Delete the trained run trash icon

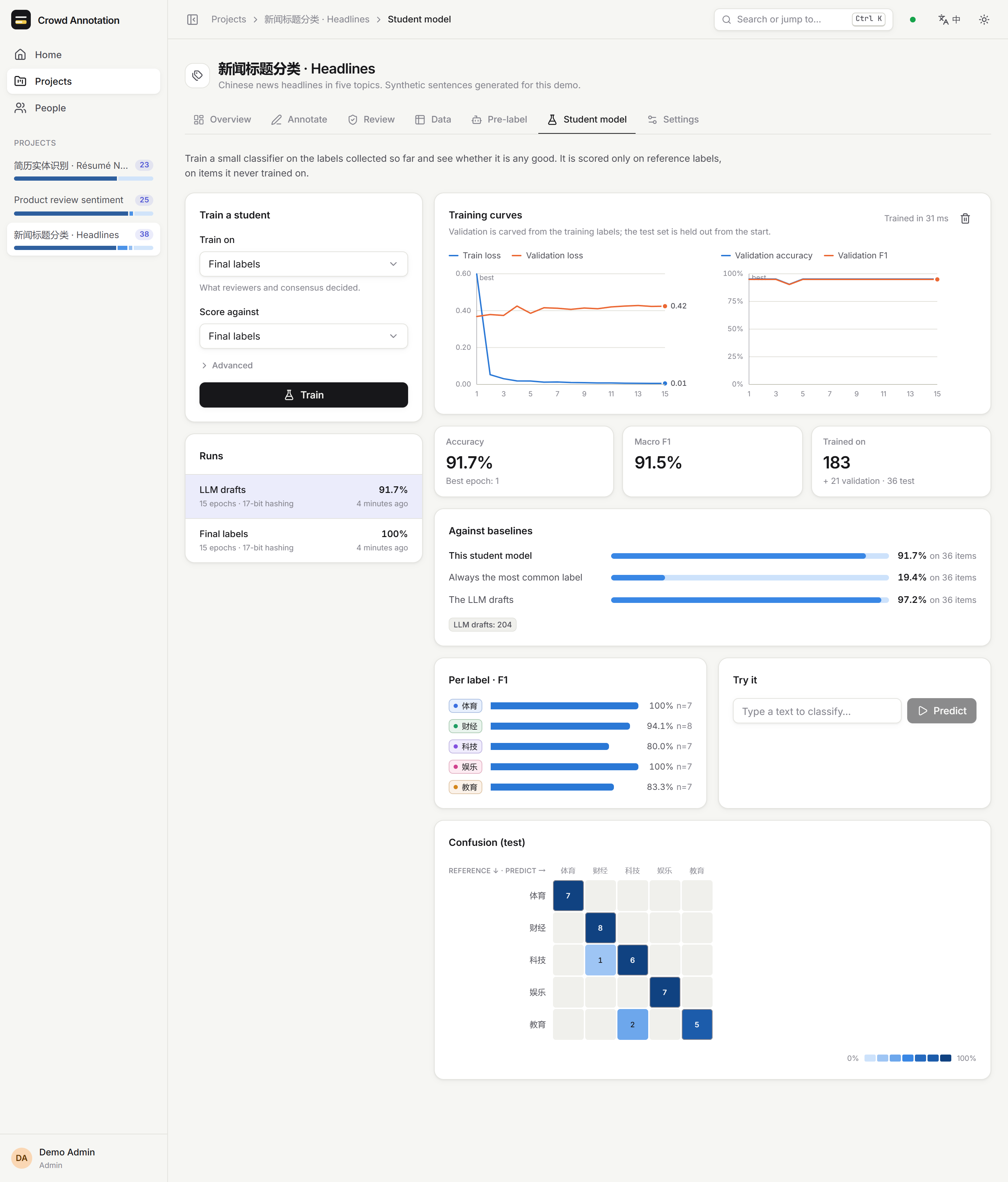[965, 218]
